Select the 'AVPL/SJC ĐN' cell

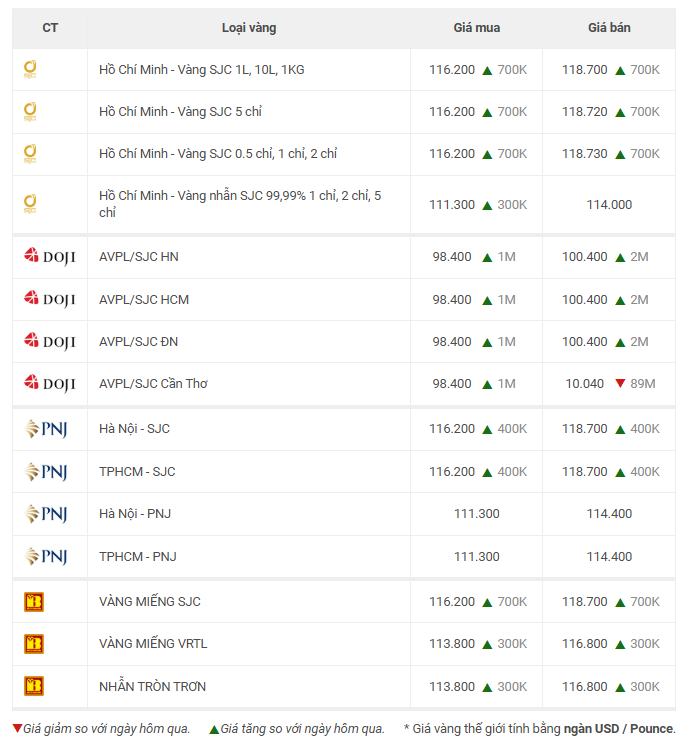[249, 342]
